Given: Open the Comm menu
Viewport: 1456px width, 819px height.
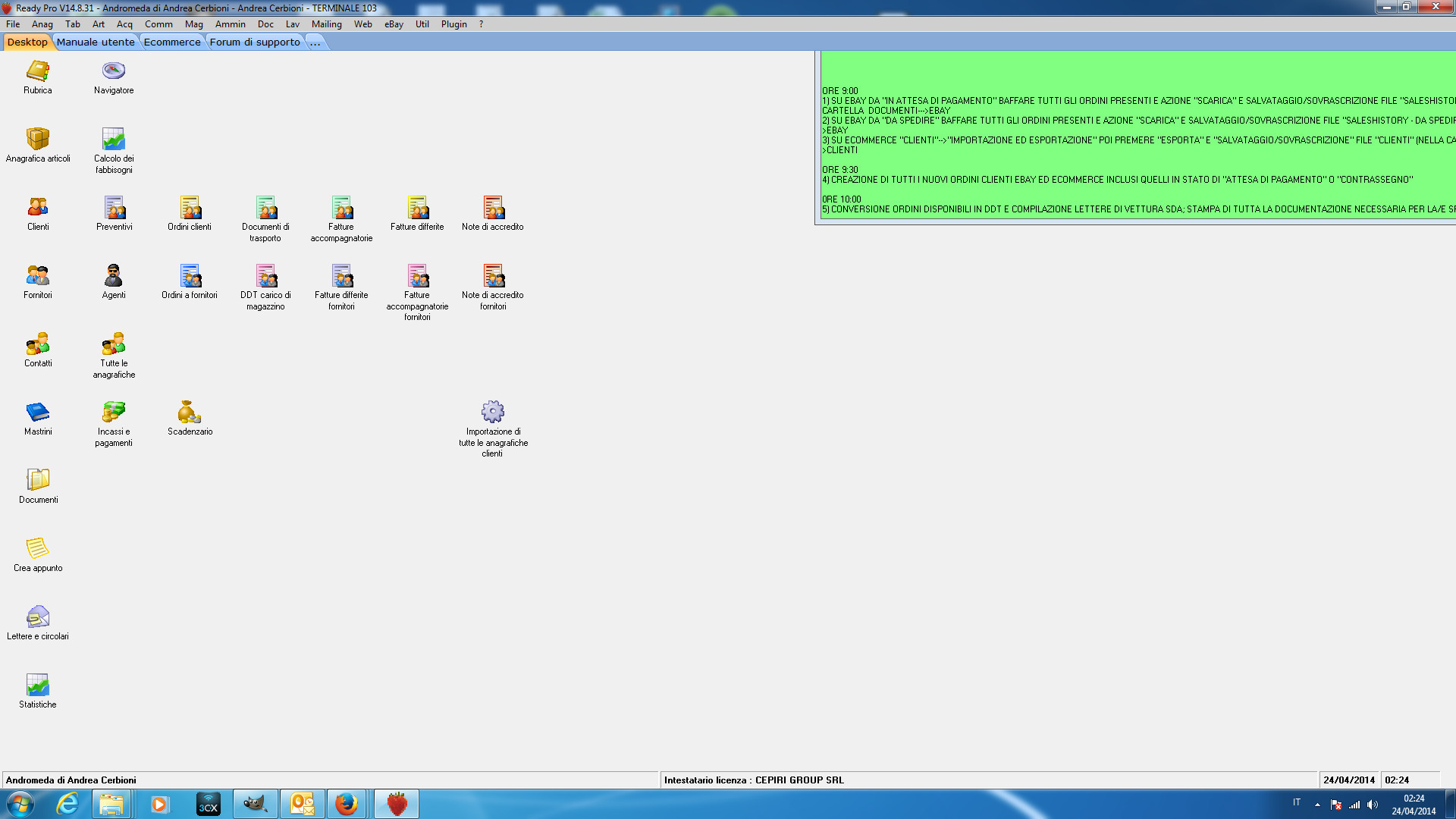Looking at the screenshot, I should (x=158, y=24).
